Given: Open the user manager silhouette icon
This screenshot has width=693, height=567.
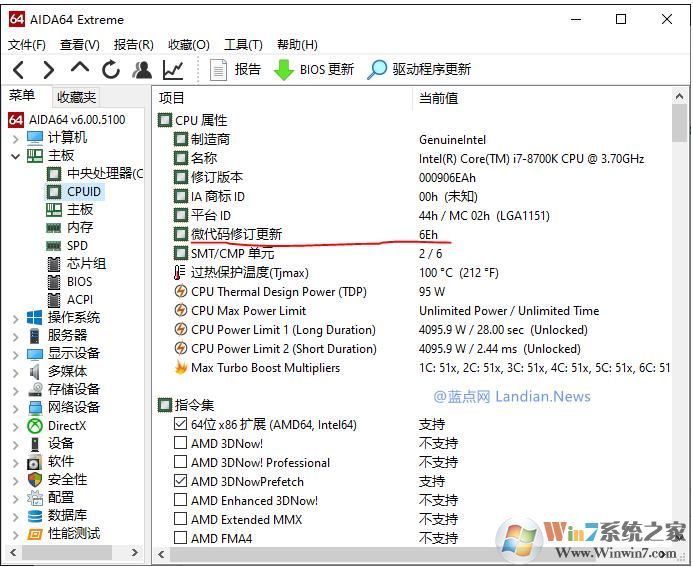Looking at the screenshot, I should tap(142, 70).
